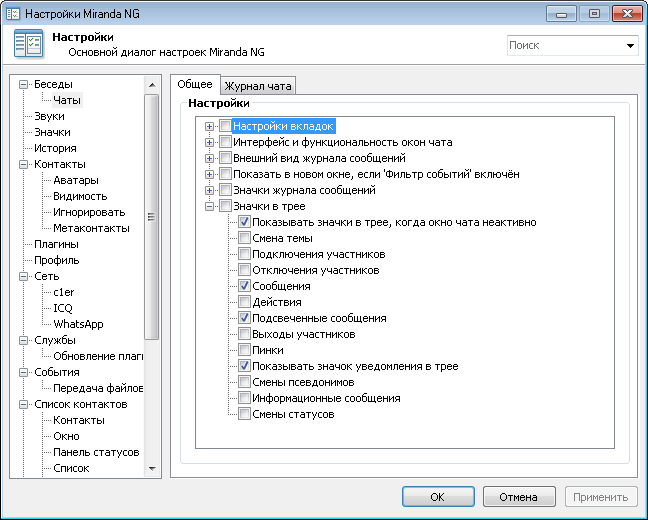This screenshot has width=648, height=520.
Task: Select 'Метаконтакты' in the tree
Action: (91, 228)
